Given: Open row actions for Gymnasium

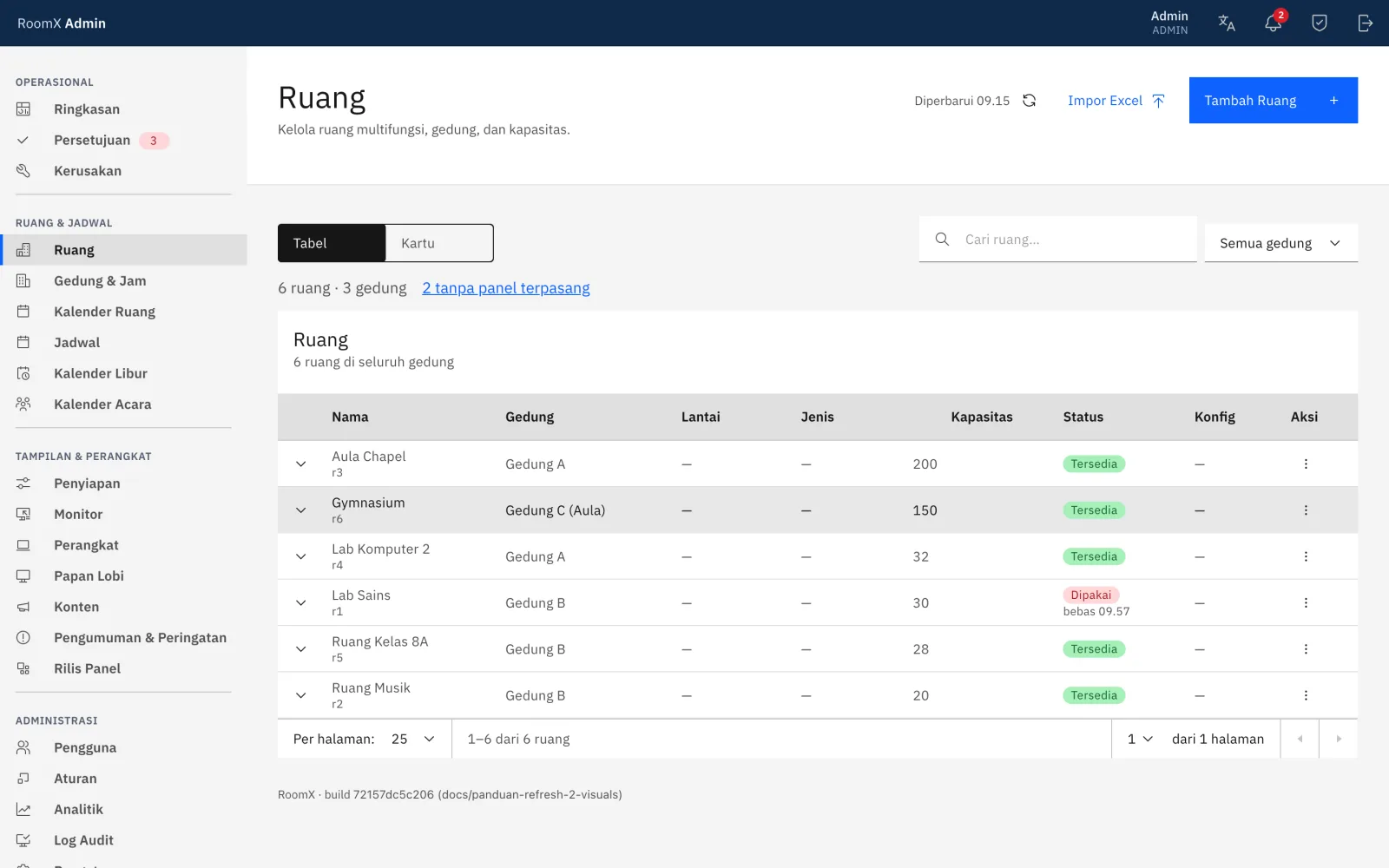Looking at the screenshot, I should (1306, 510).
